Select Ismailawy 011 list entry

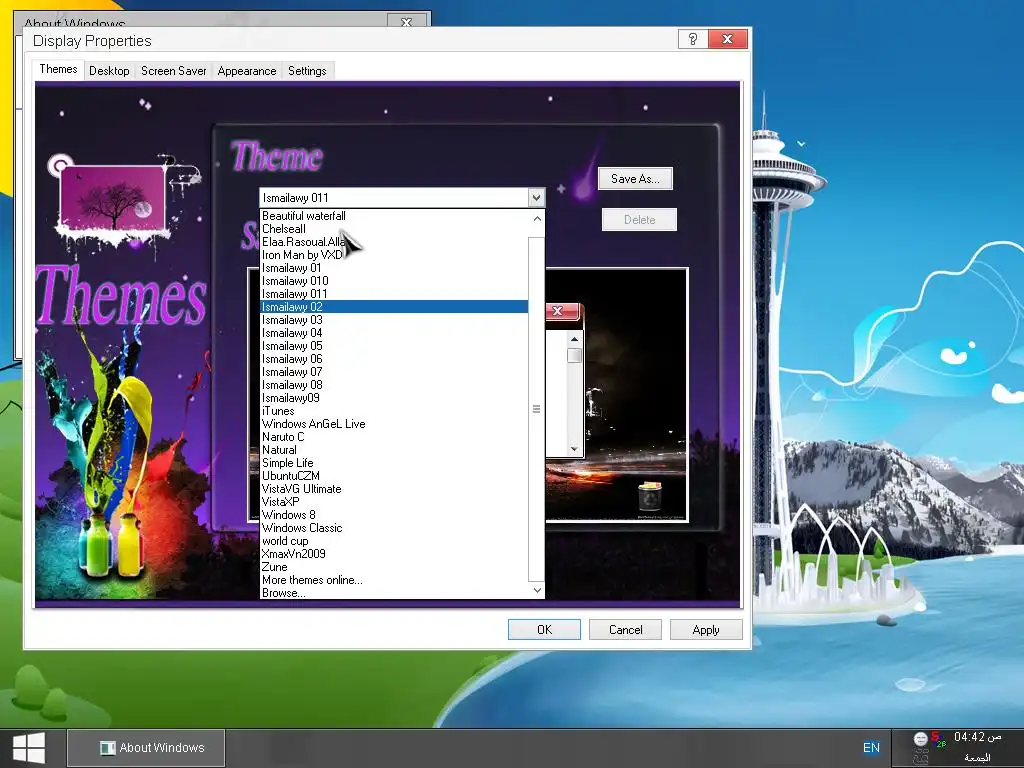(x=394, y=294)
